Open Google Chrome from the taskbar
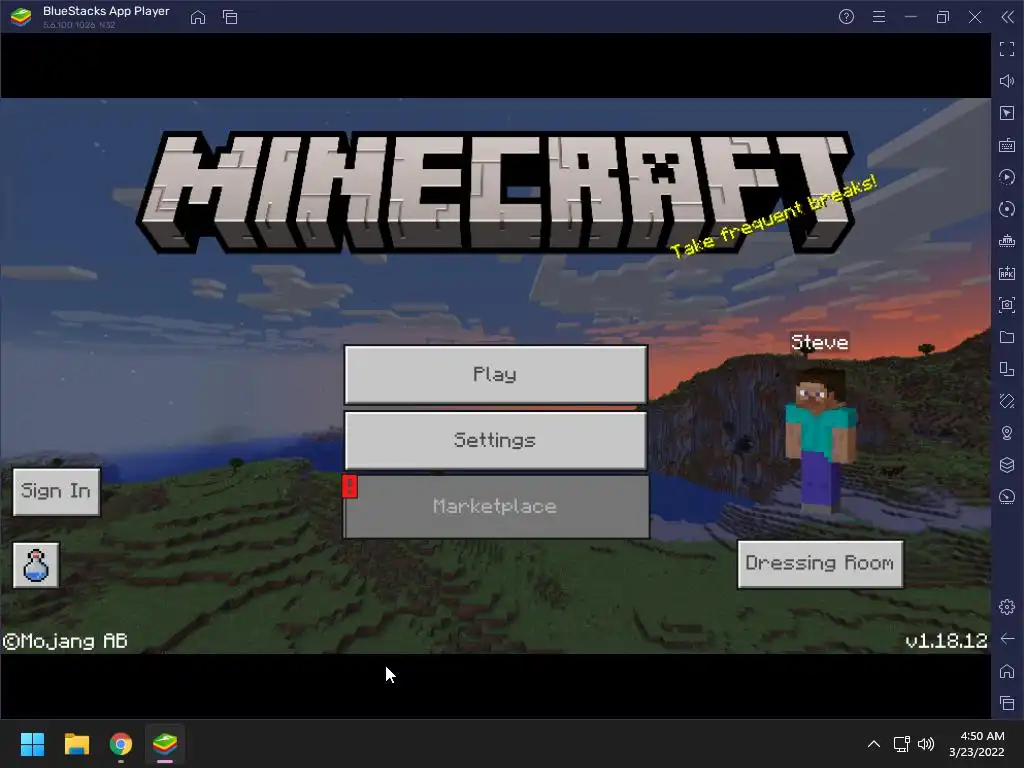The width and height of the screenshot is (1024, 768). click(x=121, y=744)
